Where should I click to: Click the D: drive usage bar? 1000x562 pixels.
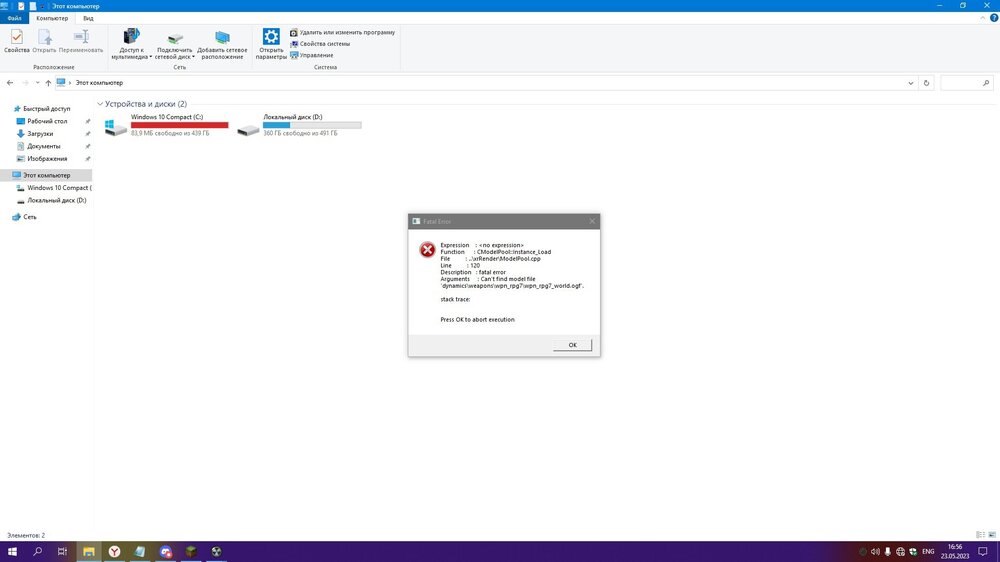pos(312,125)
